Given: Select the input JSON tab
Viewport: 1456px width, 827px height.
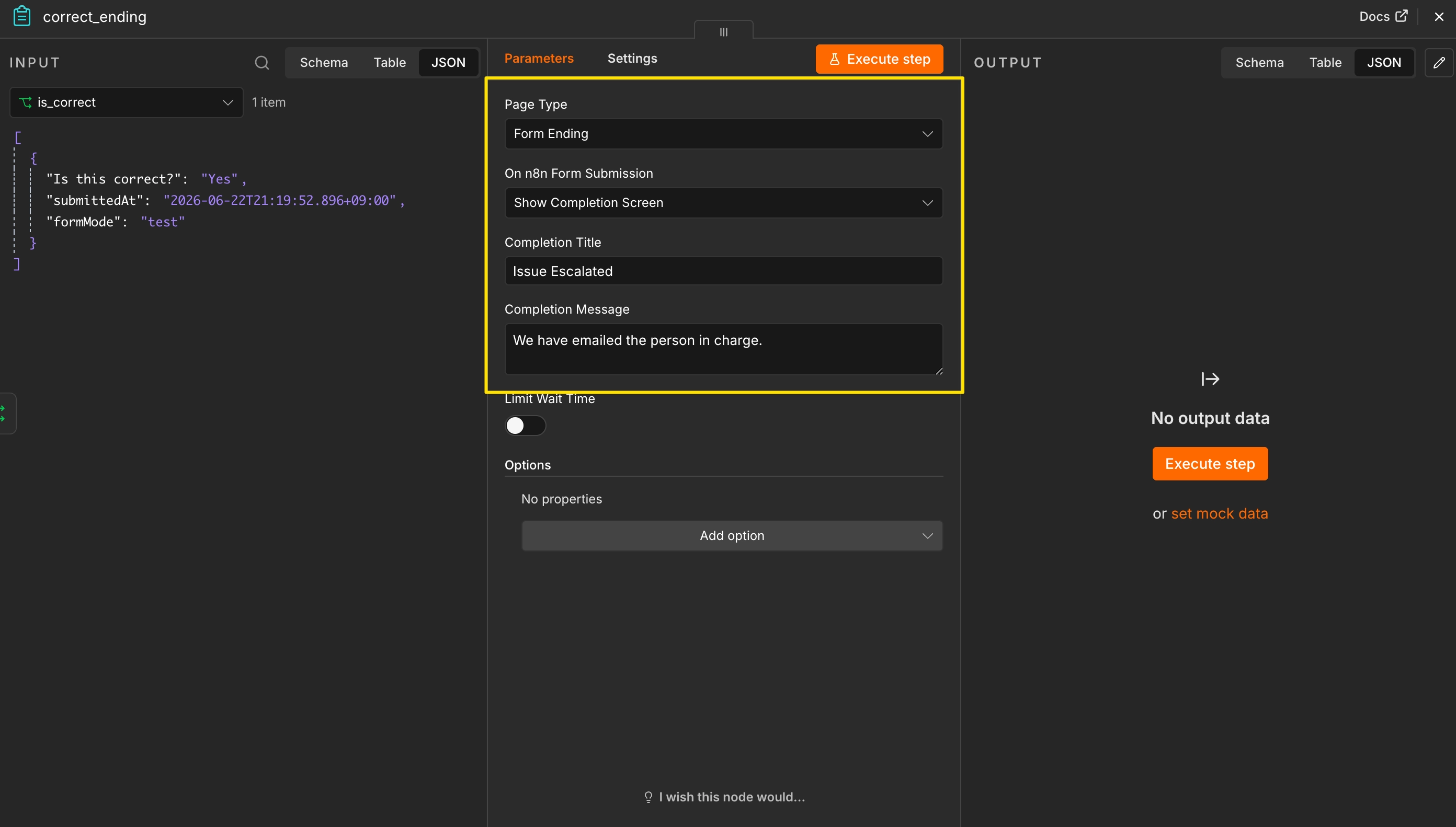Looking at the screenshot, I should (448, 63).
